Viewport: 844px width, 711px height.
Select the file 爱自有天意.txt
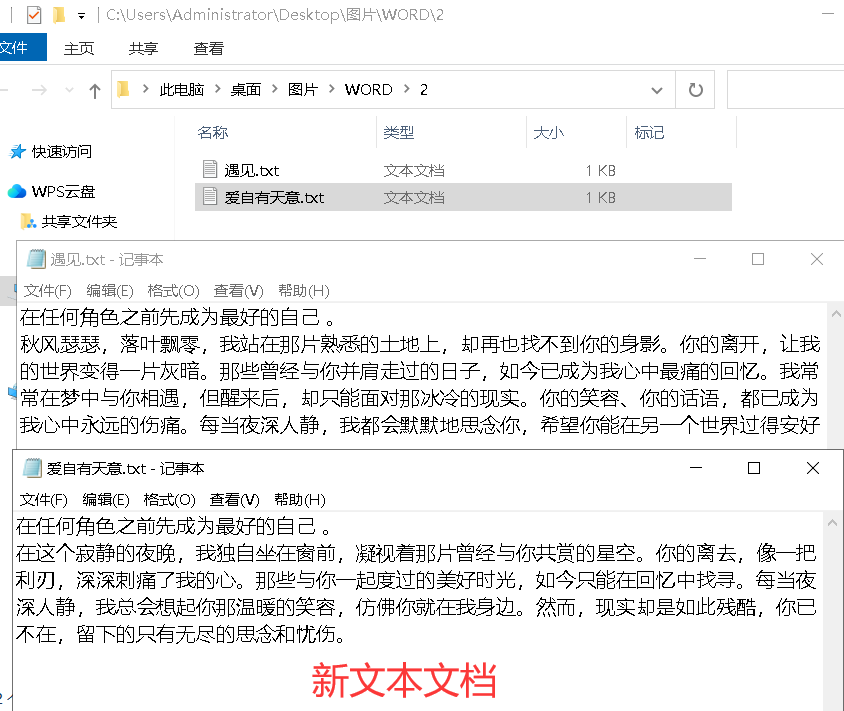pyautogui.click(x=463, y=197)
